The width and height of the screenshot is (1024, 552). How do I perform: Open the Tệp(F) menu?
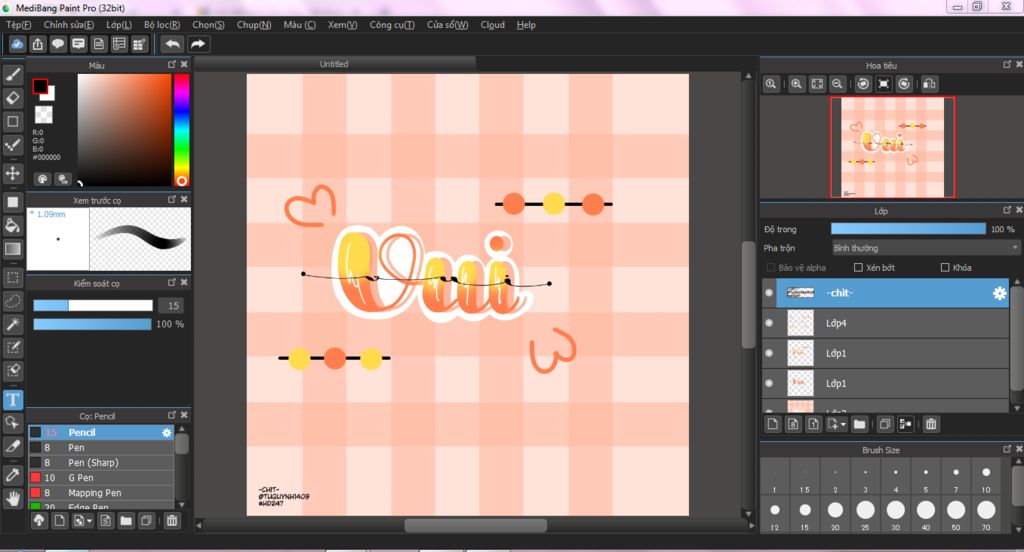pyautogui.click(x=19, y=25)
